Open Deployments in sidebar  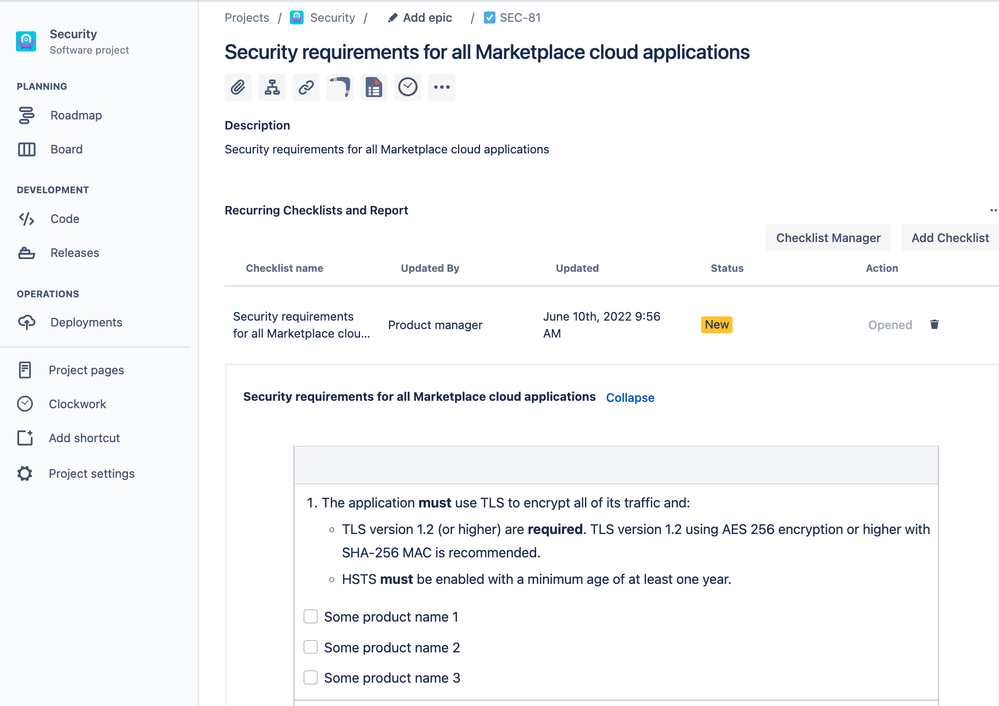86,322
